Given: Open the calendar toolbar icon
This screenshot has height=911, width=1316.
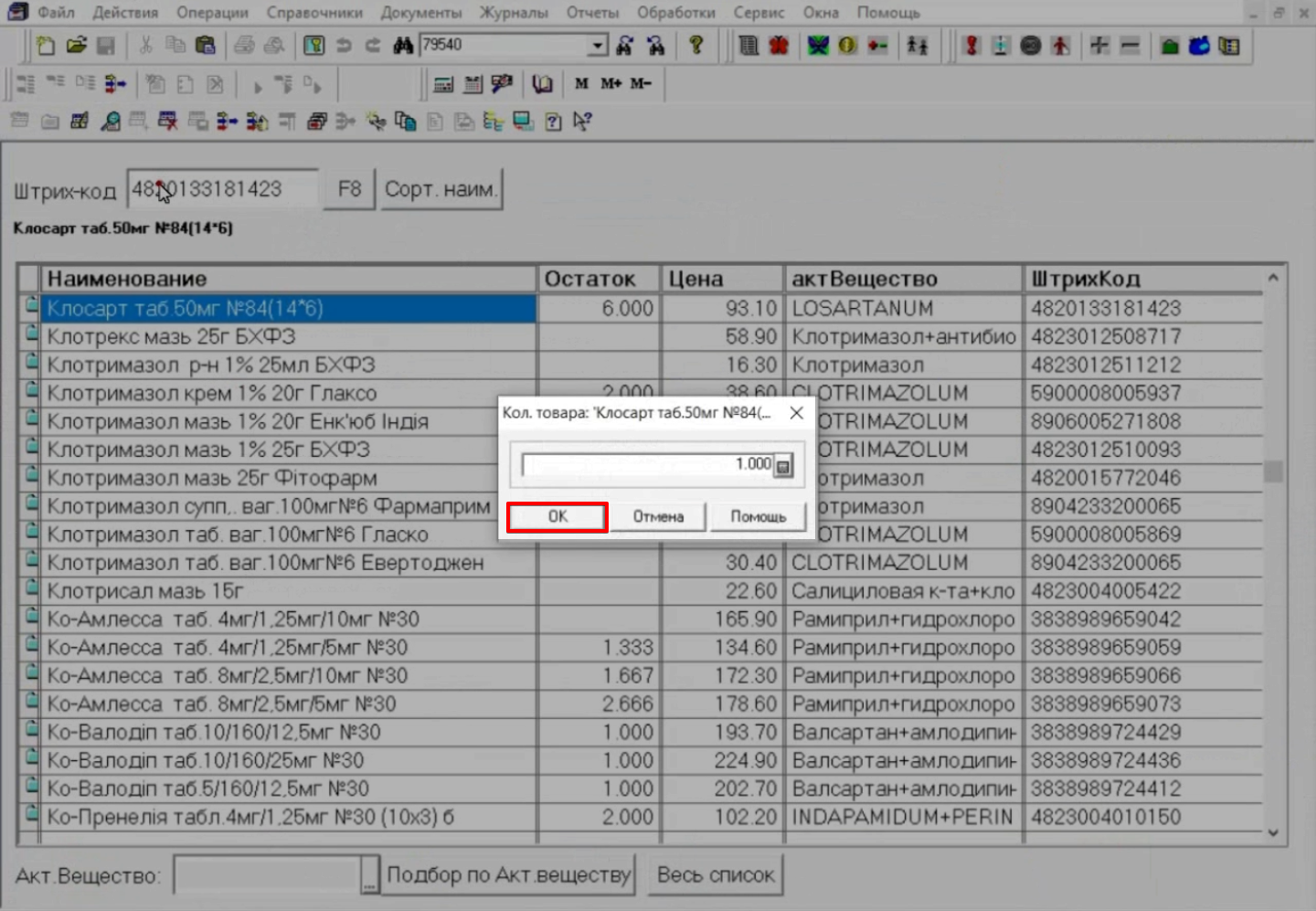Looking at the screenshot, I should pyautogui.click(x=472, y=84).
